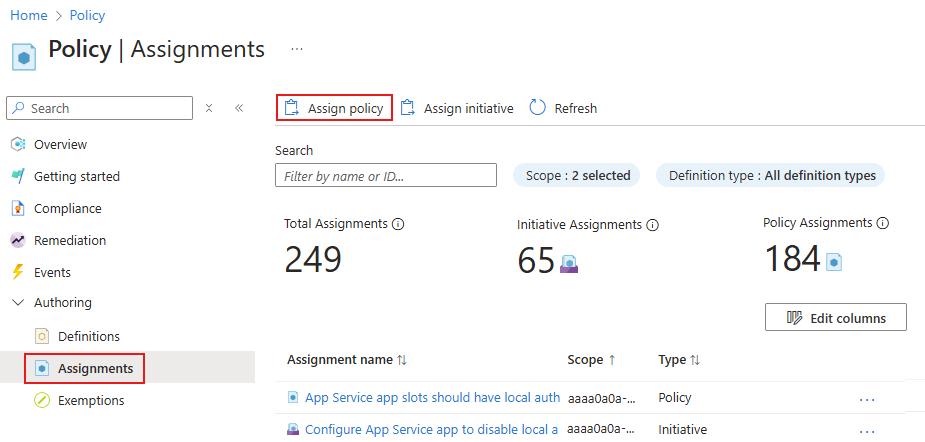925x442 pixels.
Task: Click the Filter by name or ID field
Action: (x=386, y=176)
